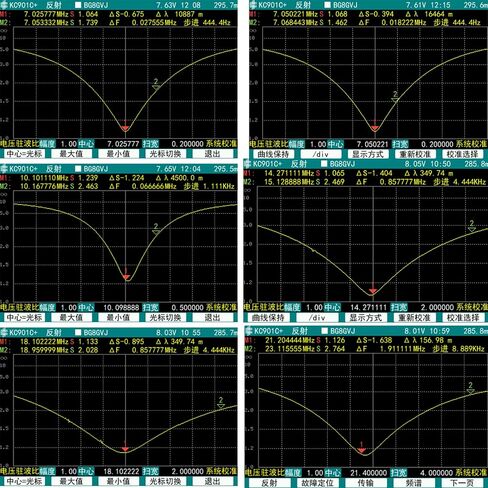The width and height of the screenshot is (488, 488).
Task: Click the 中心 label beside 7.050221
Action: coord(335,144)
